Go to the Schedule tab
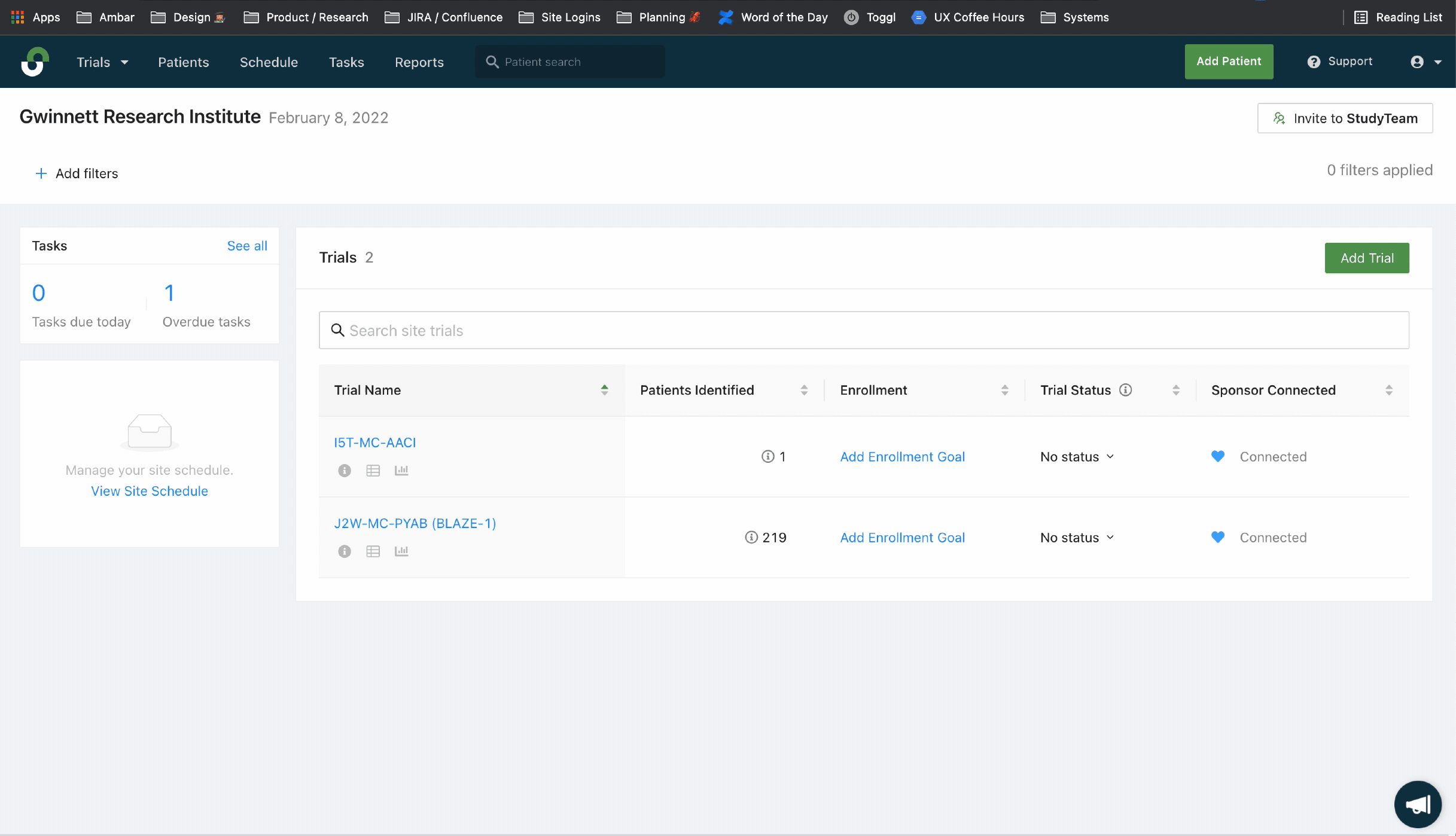Screen dimensions: 1456x836 269,62
